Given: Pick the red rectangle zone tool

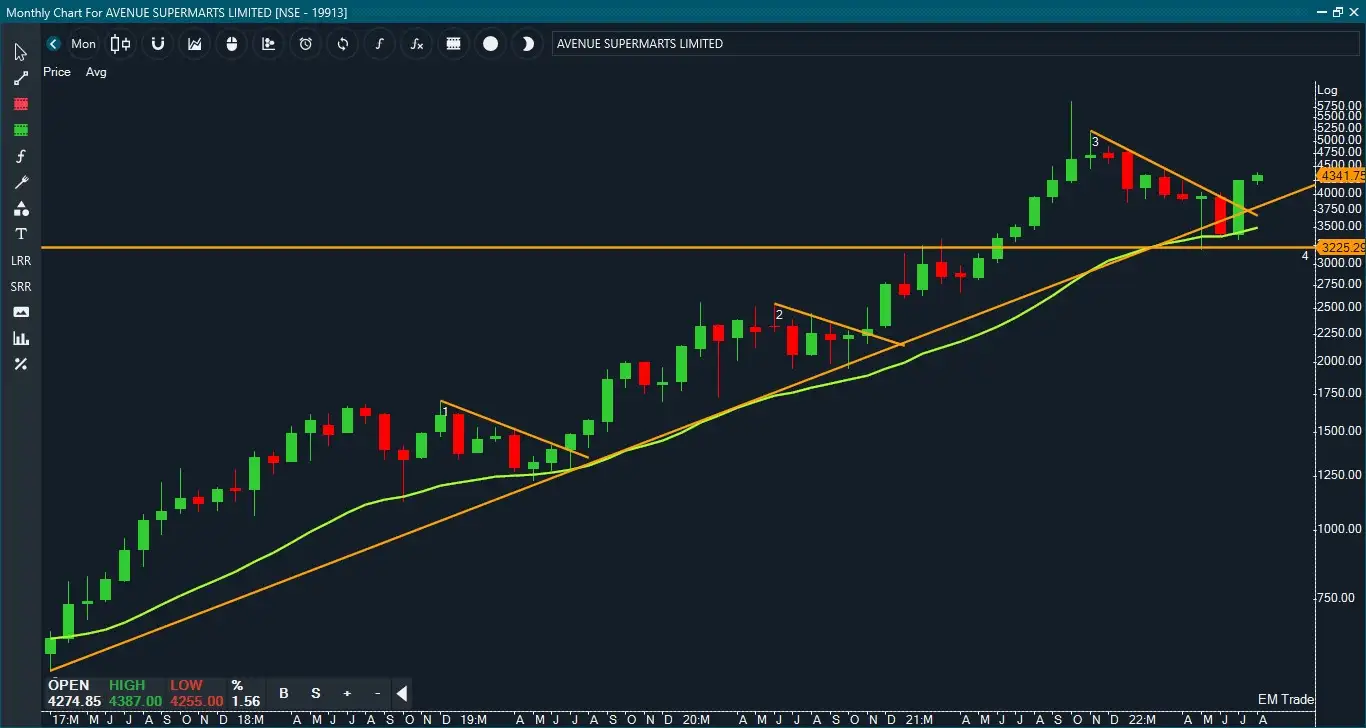Looking at the screenshot, I should (20, 104).
